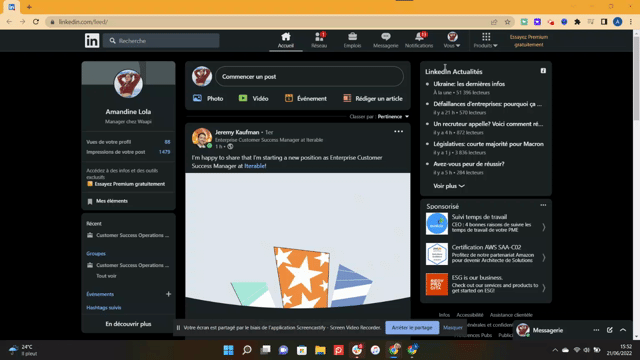
Task: Expand the Certification AWS SAA-C02 ad chevron
Action: [544, 258]
